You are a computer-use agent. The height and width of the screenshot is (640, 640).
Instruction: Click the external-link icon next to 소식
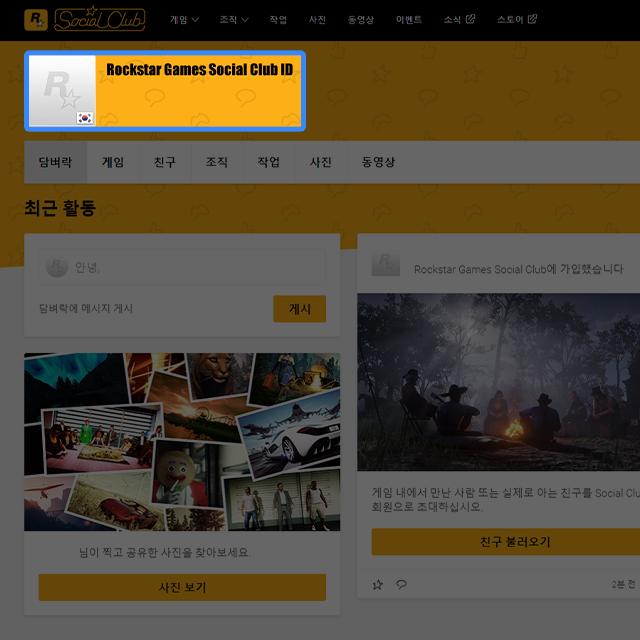coord(470,19)
